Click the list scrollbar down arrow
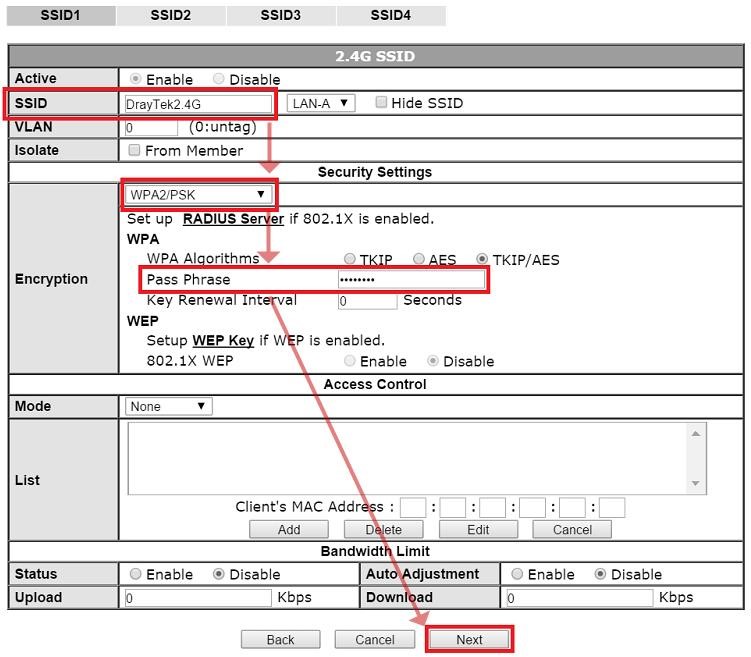 pyautogui.click(x=696, y=484)
